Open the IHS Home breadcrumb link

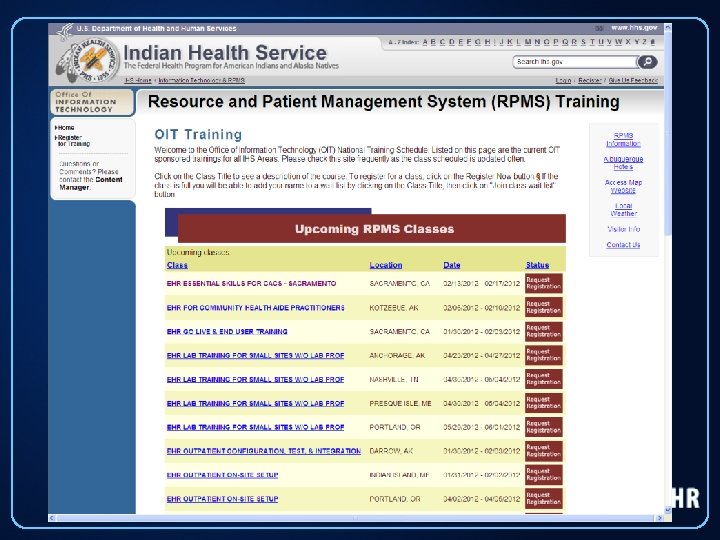[138, 80]
